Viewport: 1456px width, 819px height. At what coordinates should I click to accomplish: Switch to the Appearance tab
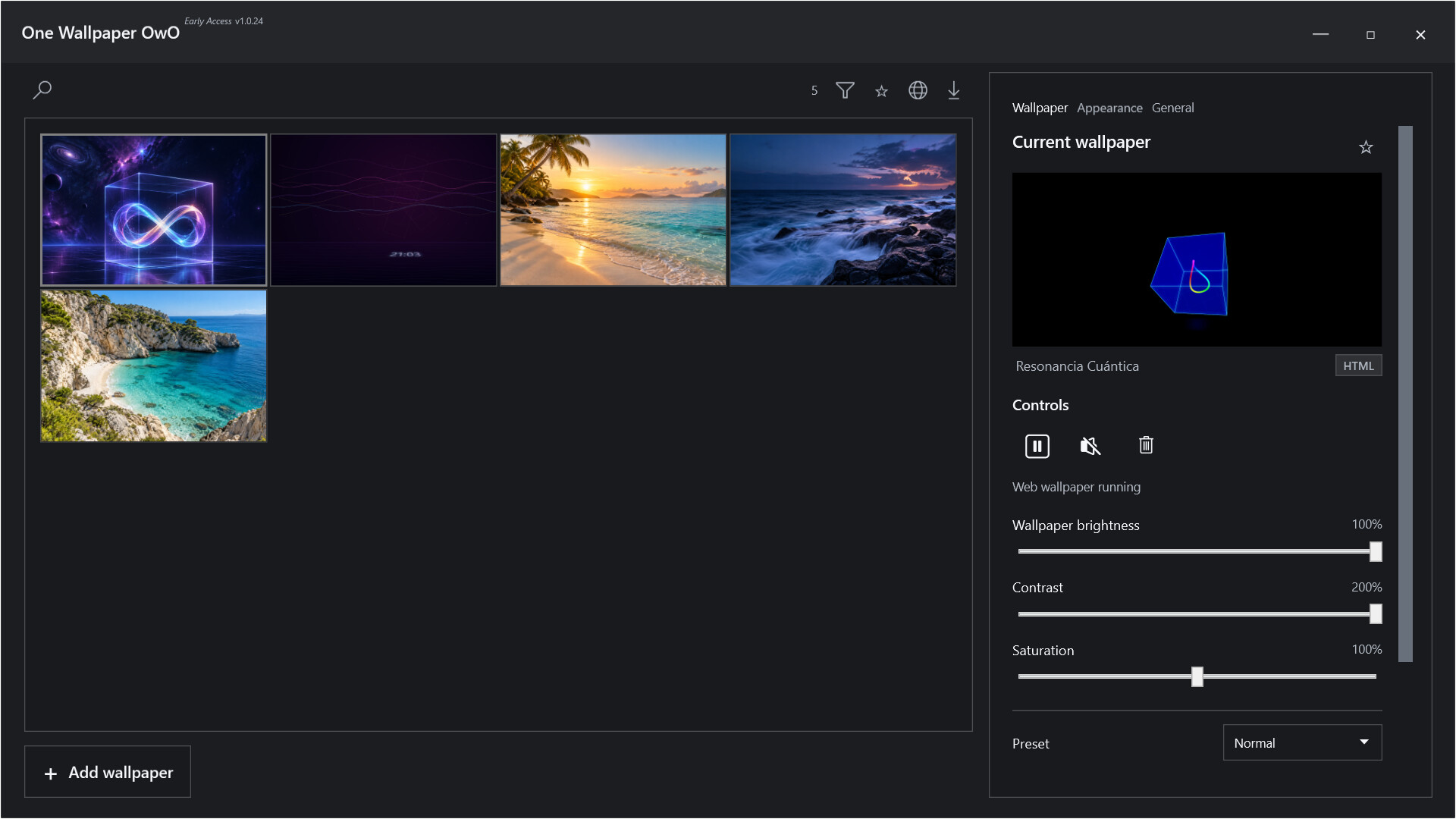[1109, 108]
